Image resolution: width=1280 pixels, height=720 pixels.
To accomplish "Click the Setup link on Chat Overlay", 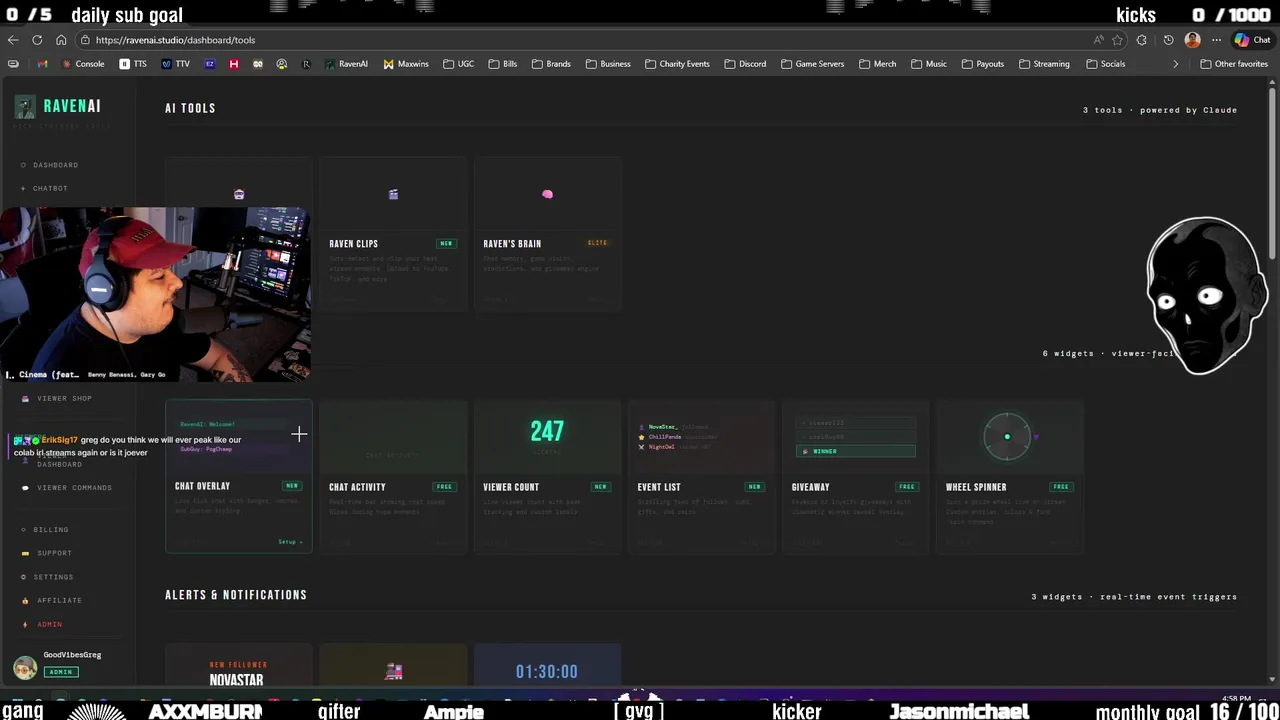I will [290, 542].
